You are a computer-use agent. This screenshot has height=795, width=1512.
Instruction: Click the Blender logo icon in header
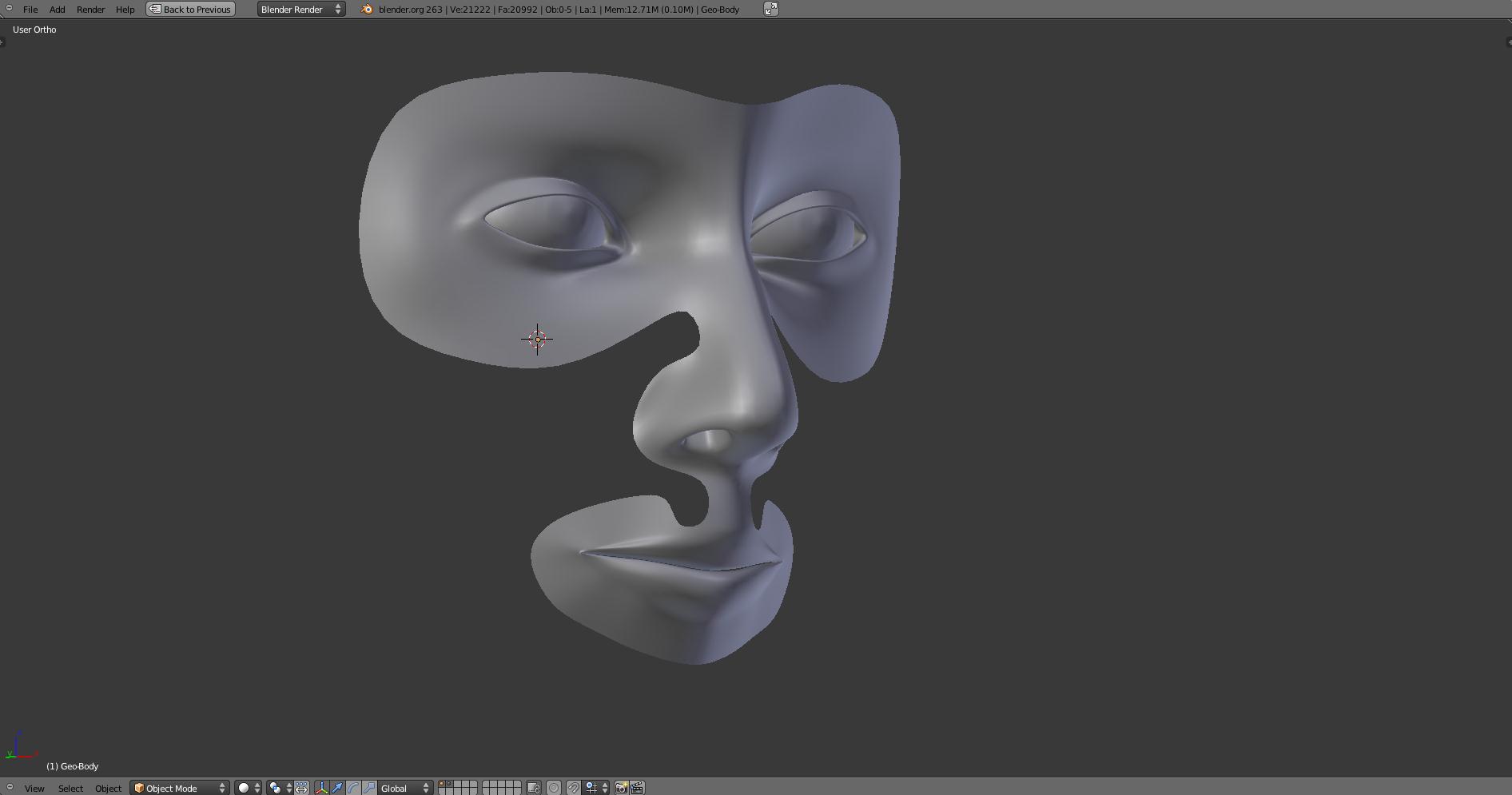367,10
